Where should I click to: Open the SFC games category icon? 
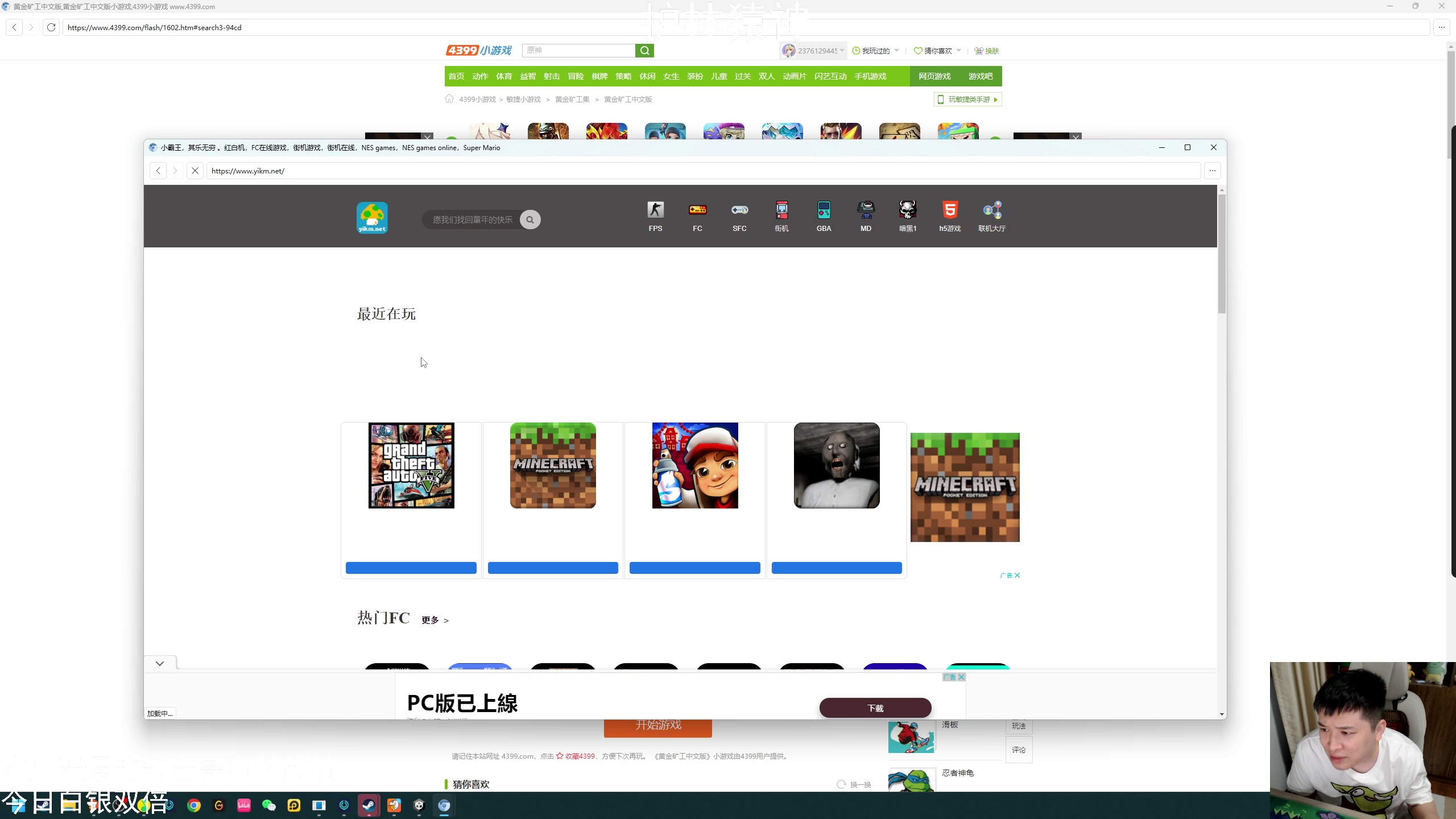coord(739,210)
